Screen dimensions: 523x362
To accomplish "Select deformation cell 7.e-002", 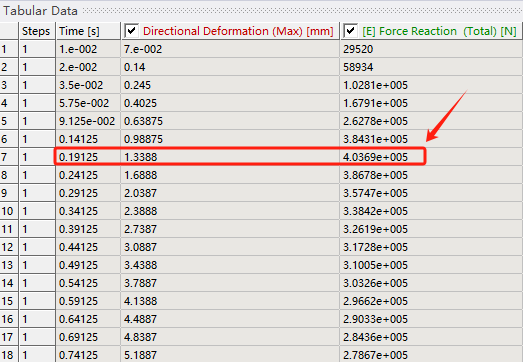I will click(230, 49).
